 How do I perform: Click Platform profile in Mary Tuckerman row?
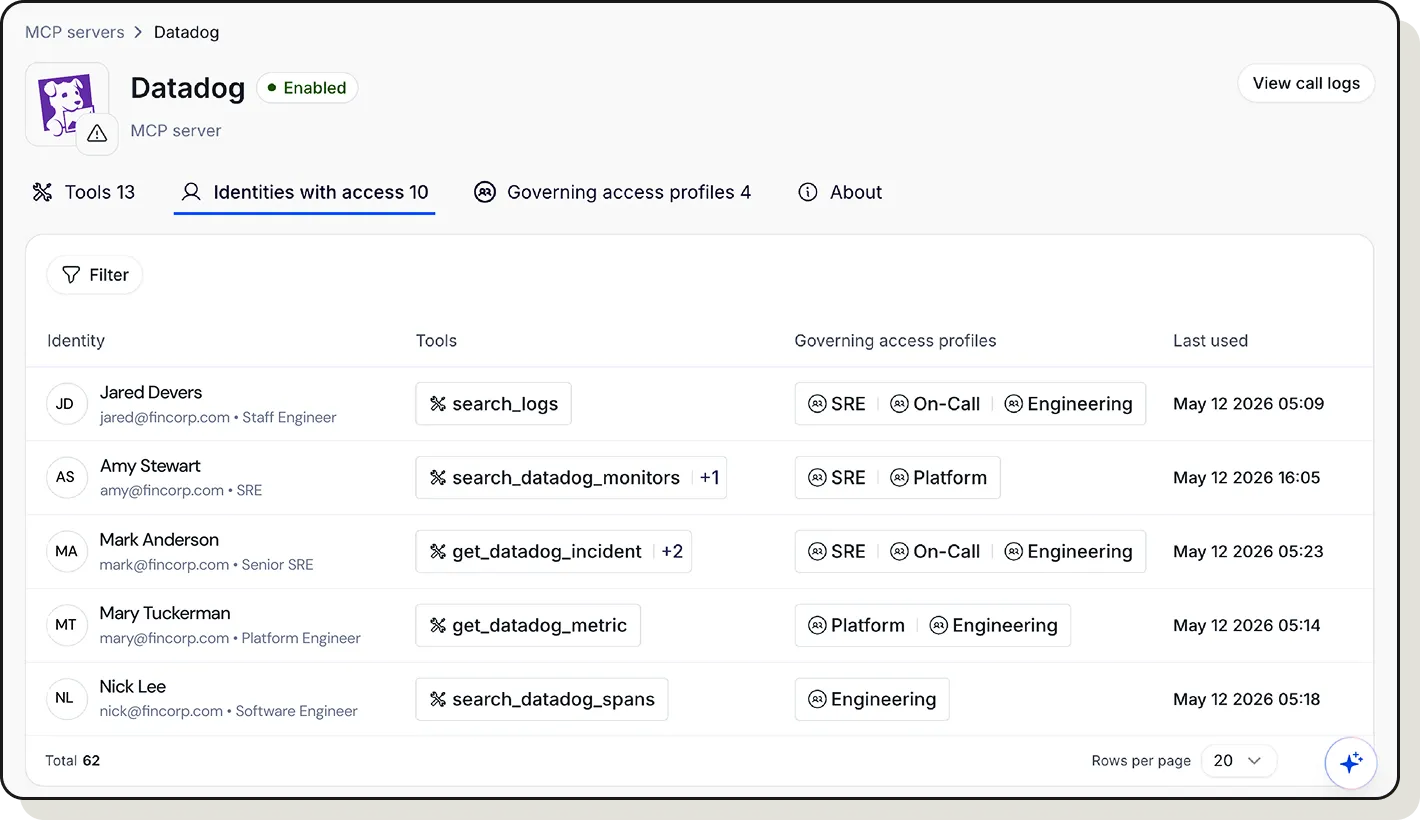(x=856, y=625)
